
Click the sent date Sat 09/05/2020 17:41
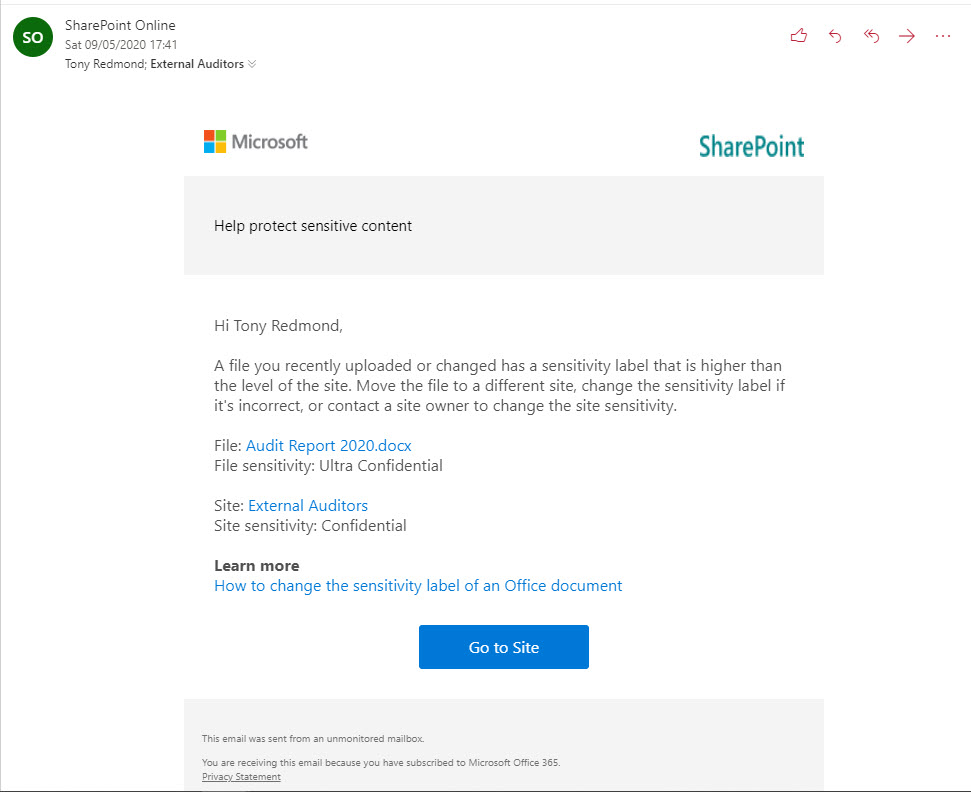121,45
